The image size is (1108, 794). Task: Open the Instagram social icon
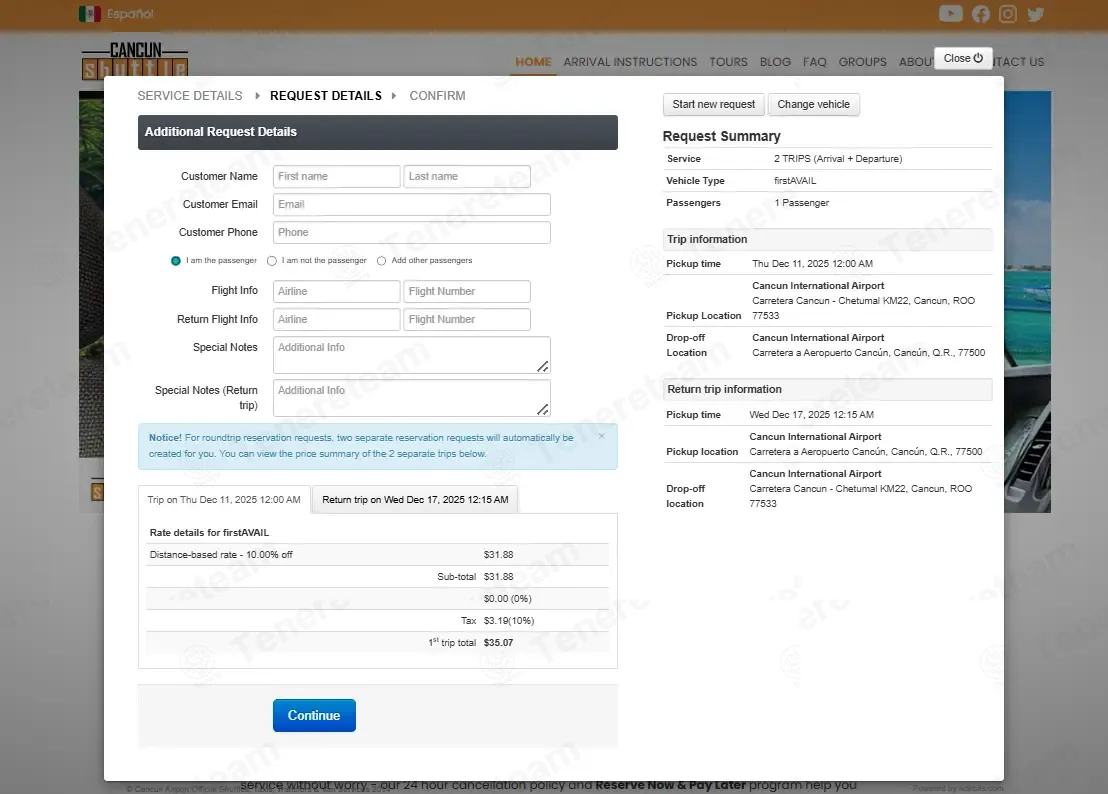click(1008, 14)
